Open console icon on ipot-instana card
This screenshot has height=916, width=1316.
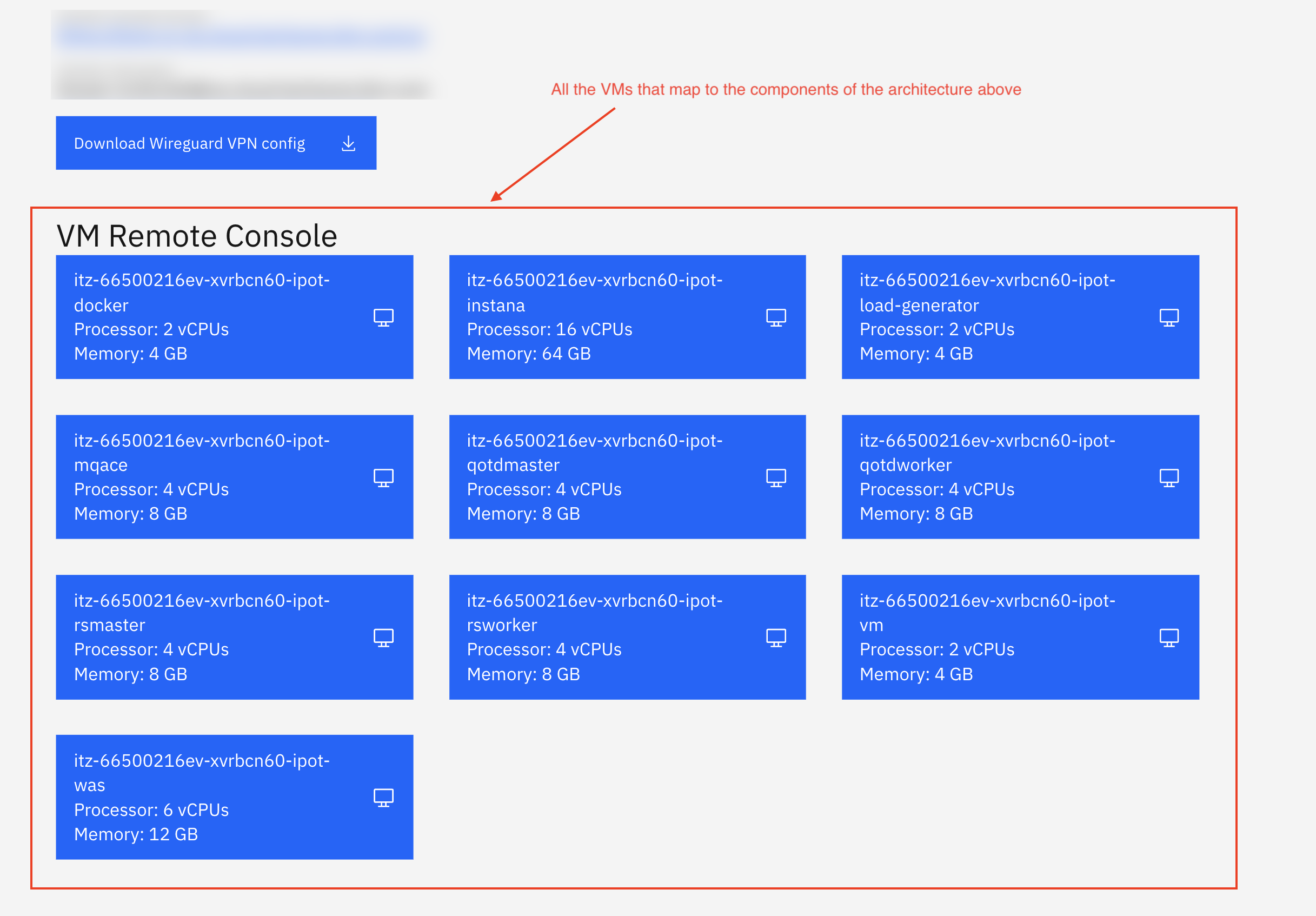pyautogui.click(x=776, y=317)
